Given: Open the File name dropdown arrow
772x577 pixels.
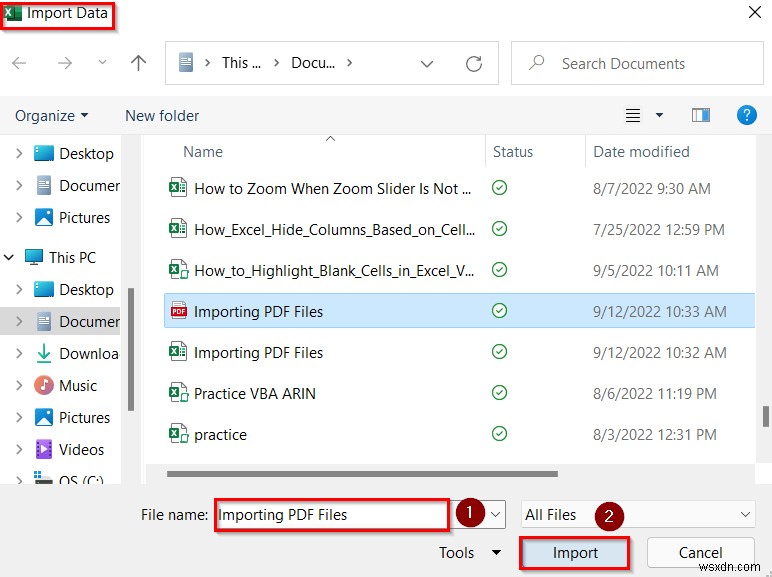Looking at the screenshot, I should 495,514.
